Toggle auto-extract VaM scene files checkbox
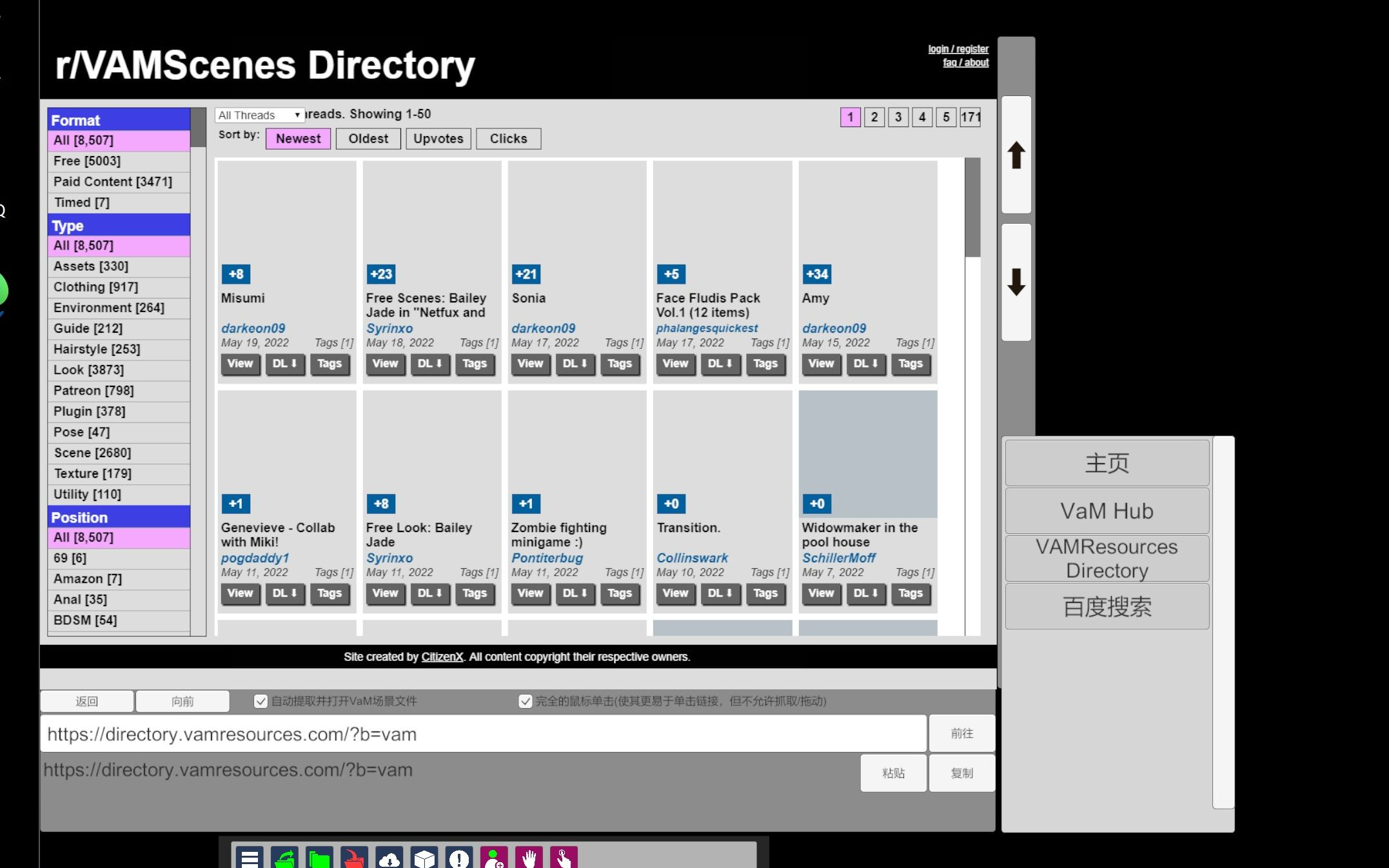Image resolution: width=1389 pixels, height=868 pixels. [261, 701]
